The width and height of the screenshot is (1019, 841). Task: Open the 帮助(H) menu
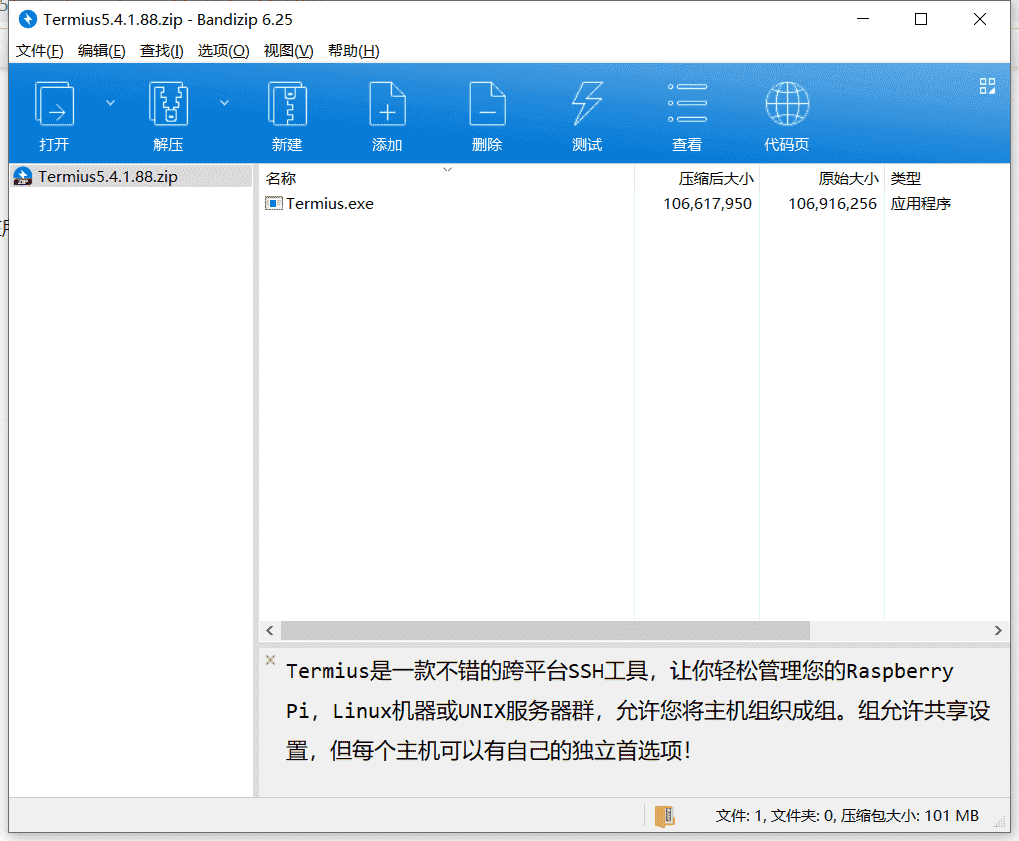(x=354, y=51)
